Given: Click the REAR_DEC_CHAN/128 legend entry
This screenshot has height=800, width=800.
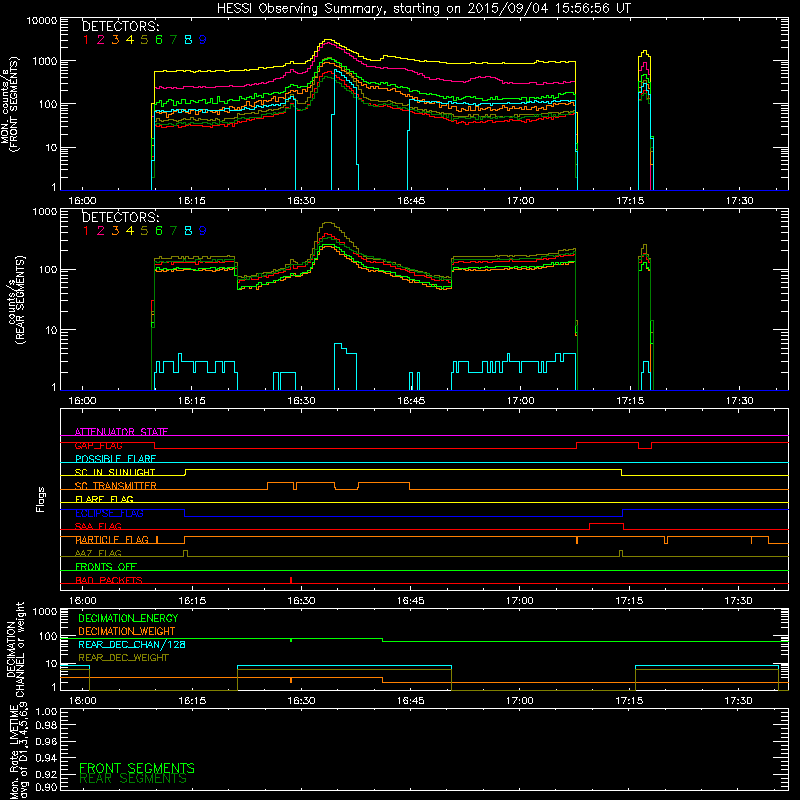Looking at the screenshot, I should pyautogui.click(x=132, y=644).
